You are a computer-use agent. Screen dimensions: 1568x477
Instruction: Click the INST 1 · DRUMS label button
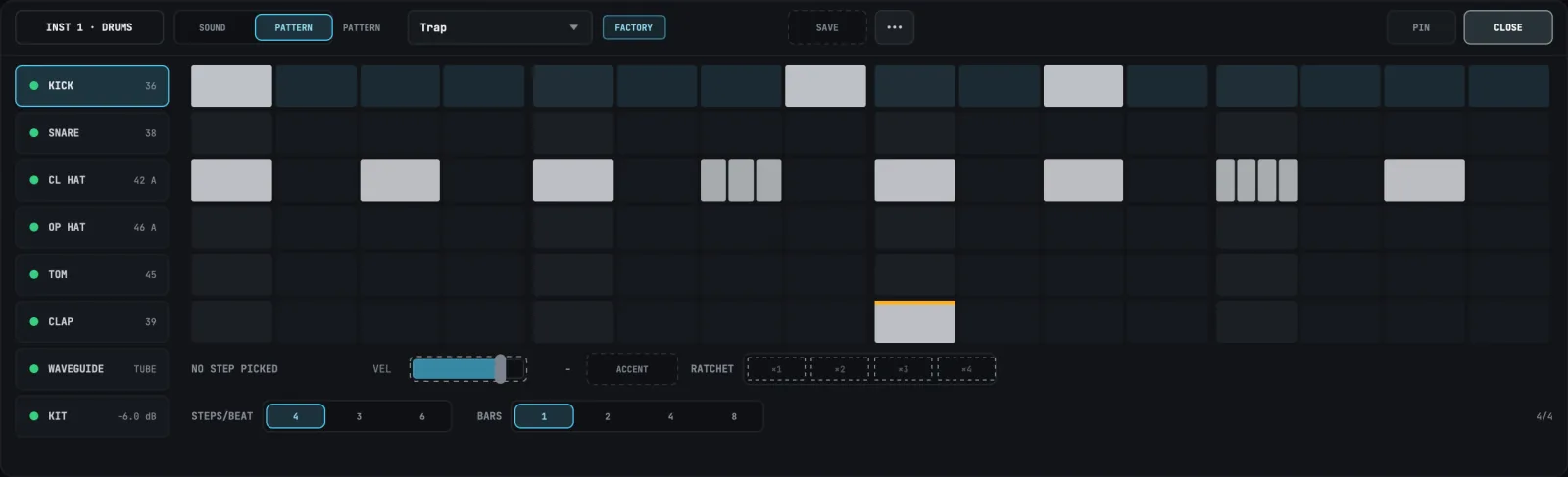pyautogui.click(x=89, y=27)
